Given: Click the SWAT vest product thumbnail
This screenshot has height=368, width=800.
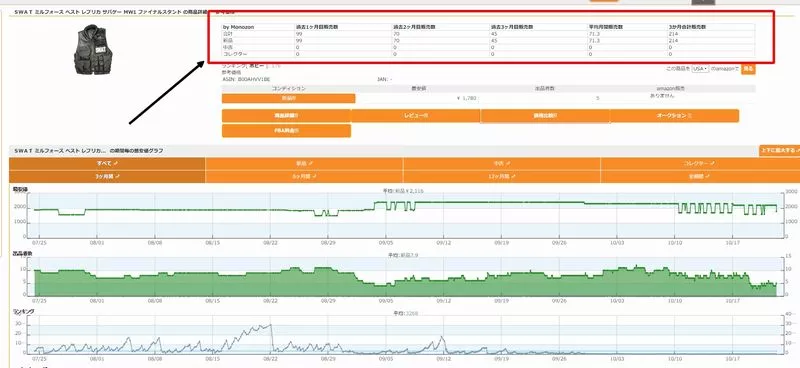Looking at the screenshot, I should 93,50.
